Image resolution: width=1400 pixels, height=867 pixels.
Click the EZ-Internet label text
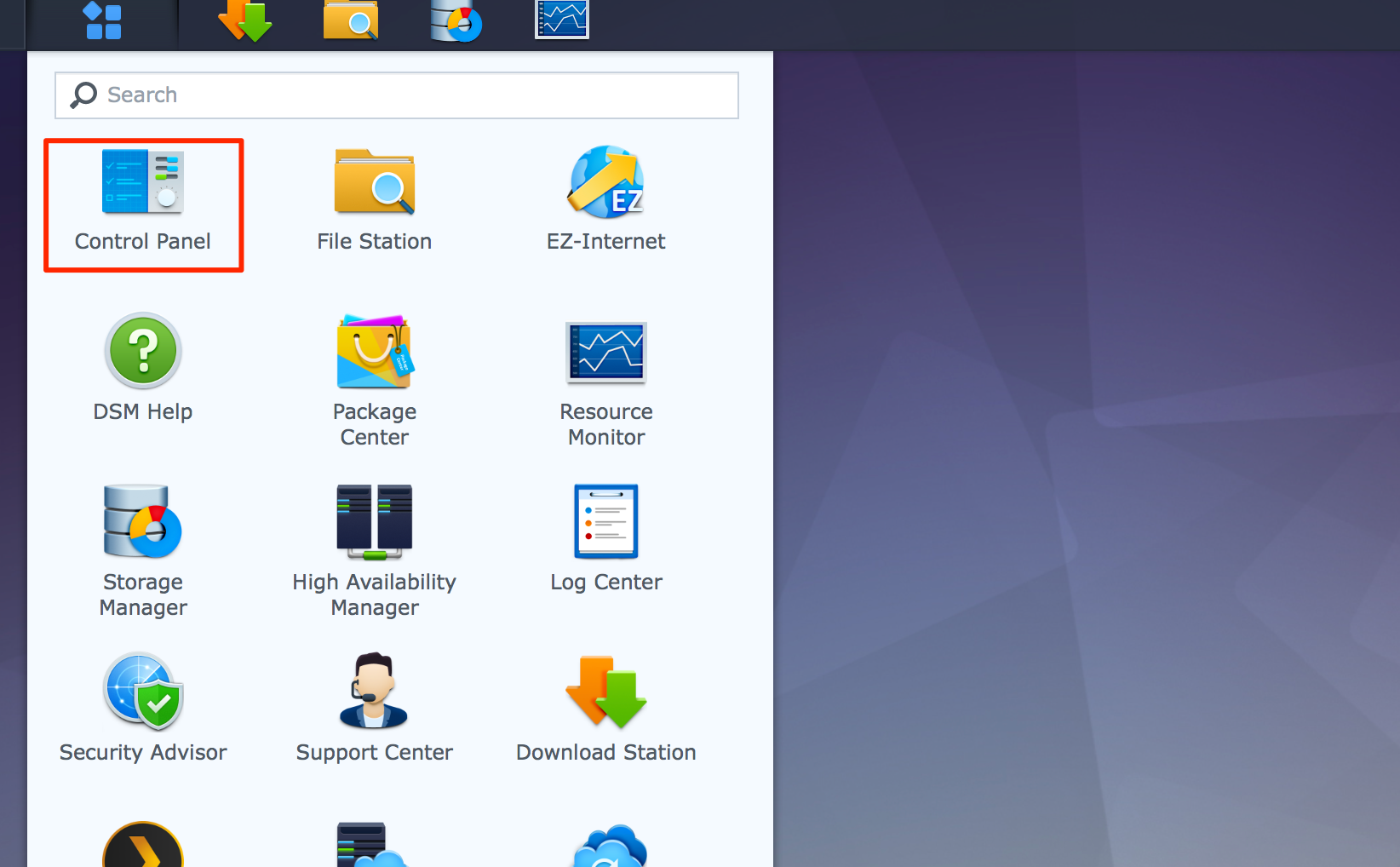point(606,241)
